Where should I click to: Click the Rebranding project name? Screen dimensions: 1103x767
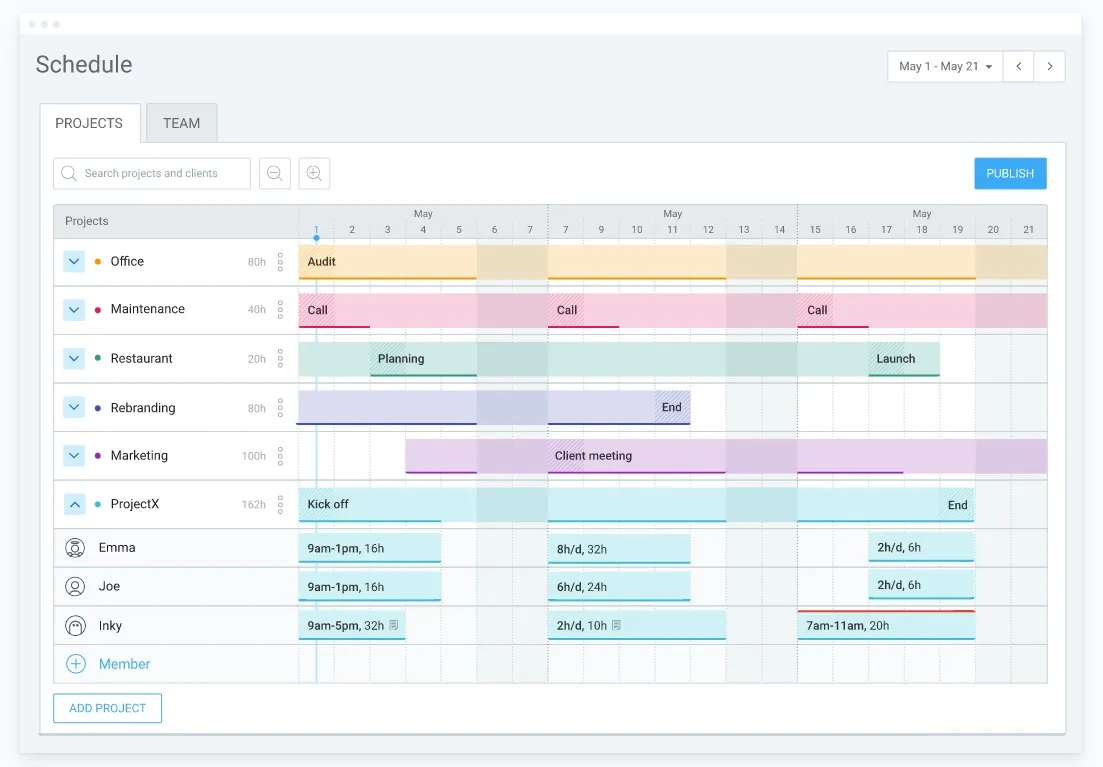pyautogui.click(x=143, y=408)
